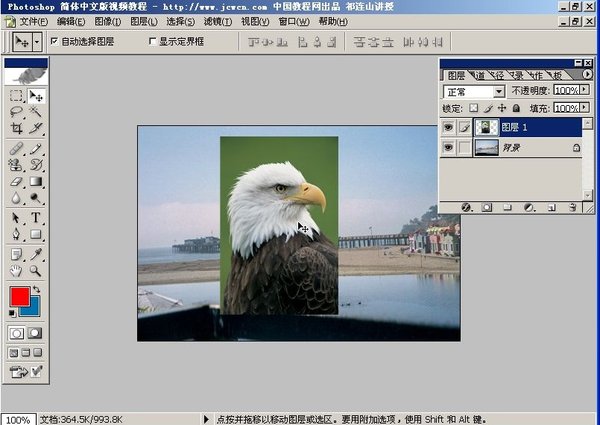Select the Type (T) tool
The image size is (600, 425).
coord(36,218)
